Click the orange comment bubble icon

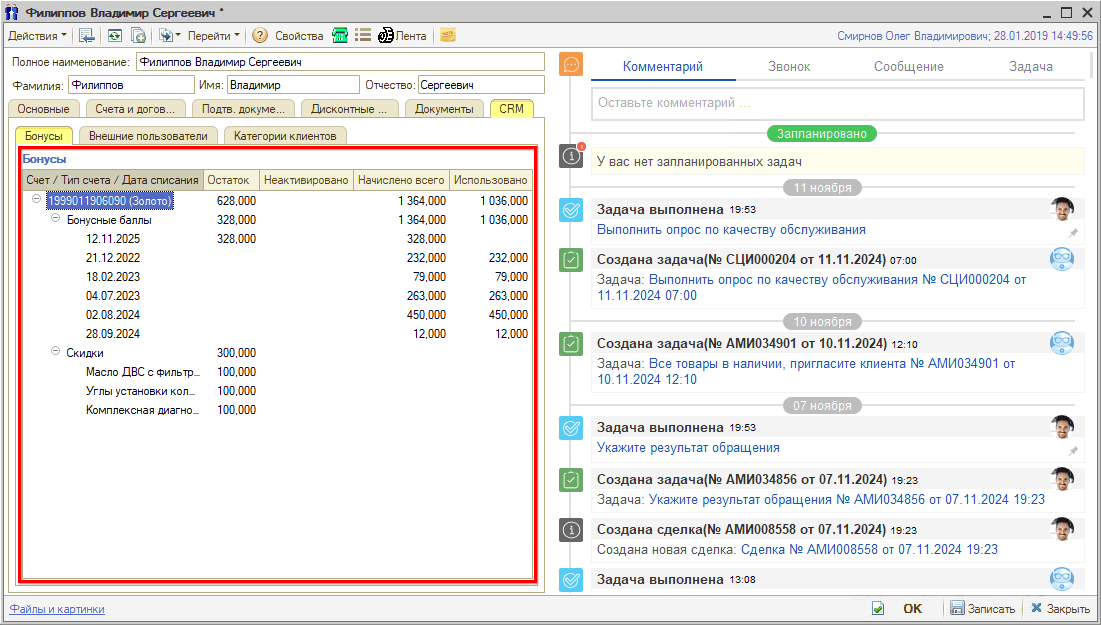pyautogui.click(x=571, y=65)
